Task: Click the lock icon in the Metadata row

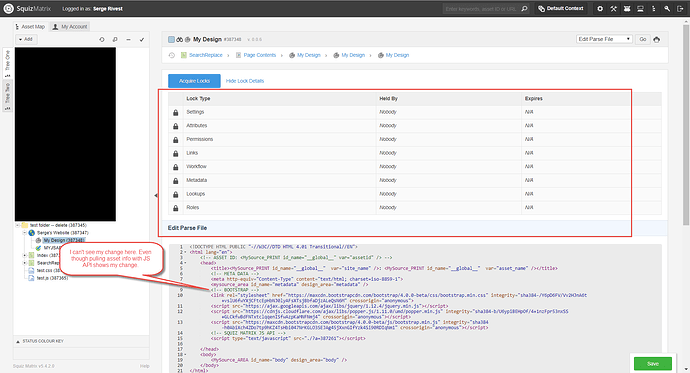Action: tap(176, 181)
